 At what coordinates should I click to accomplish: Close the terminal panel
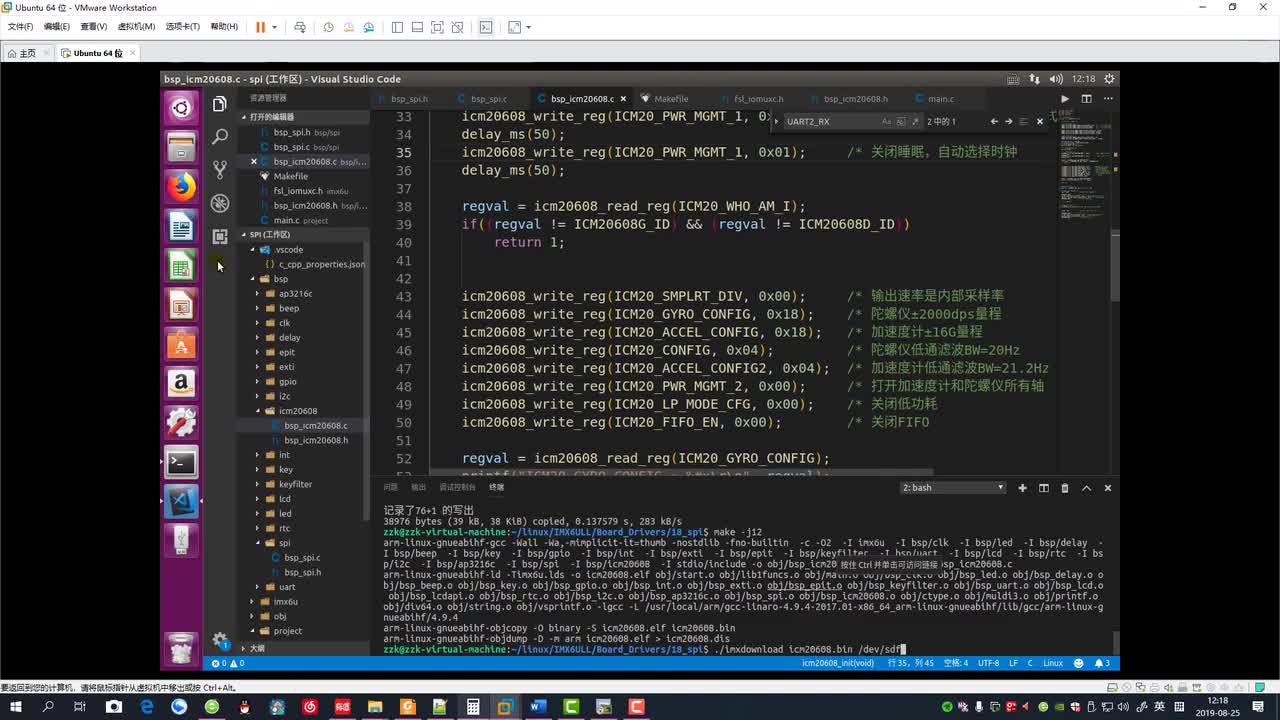[x=1108, y=488]
